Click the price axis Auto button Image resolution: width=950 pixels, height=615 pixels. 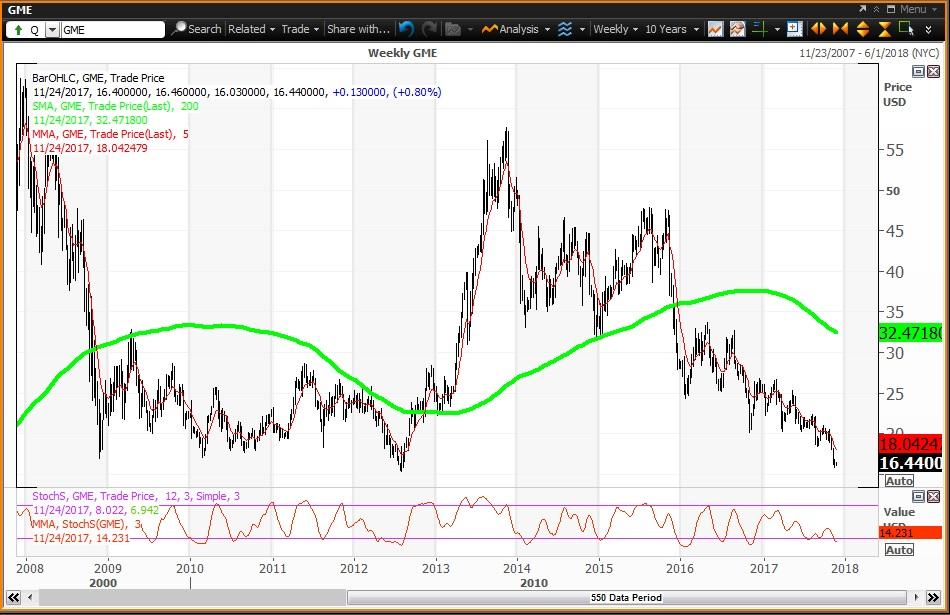[899, 481]
